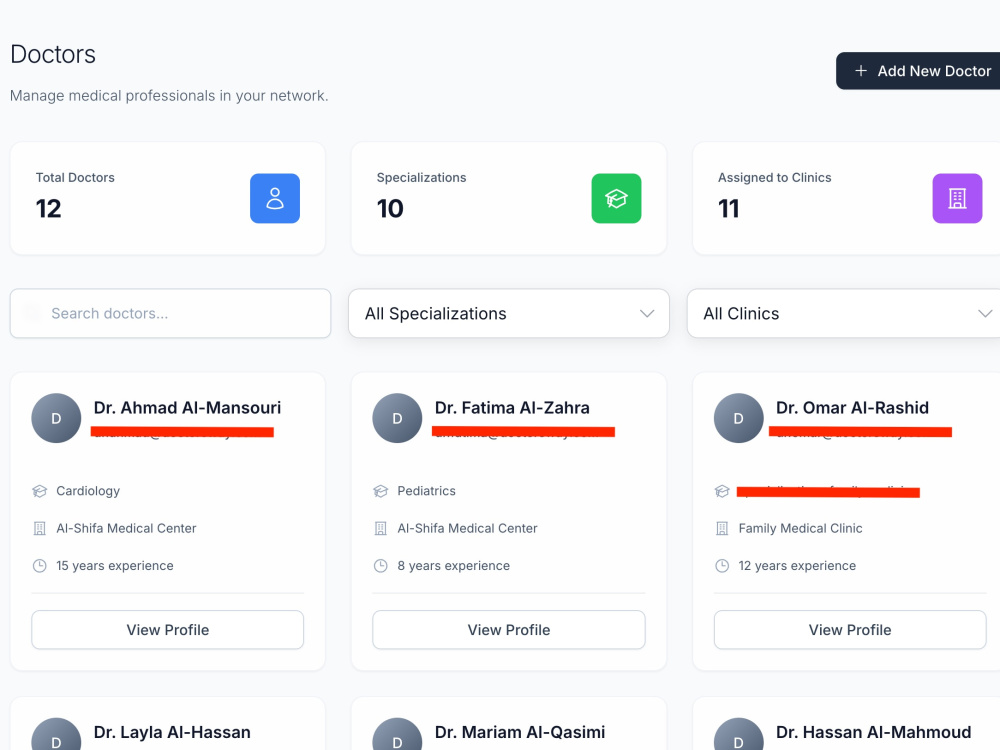Click the Dr. Omar Al-Rashid name
1000x750 pixels.
(x=852, y=408)
